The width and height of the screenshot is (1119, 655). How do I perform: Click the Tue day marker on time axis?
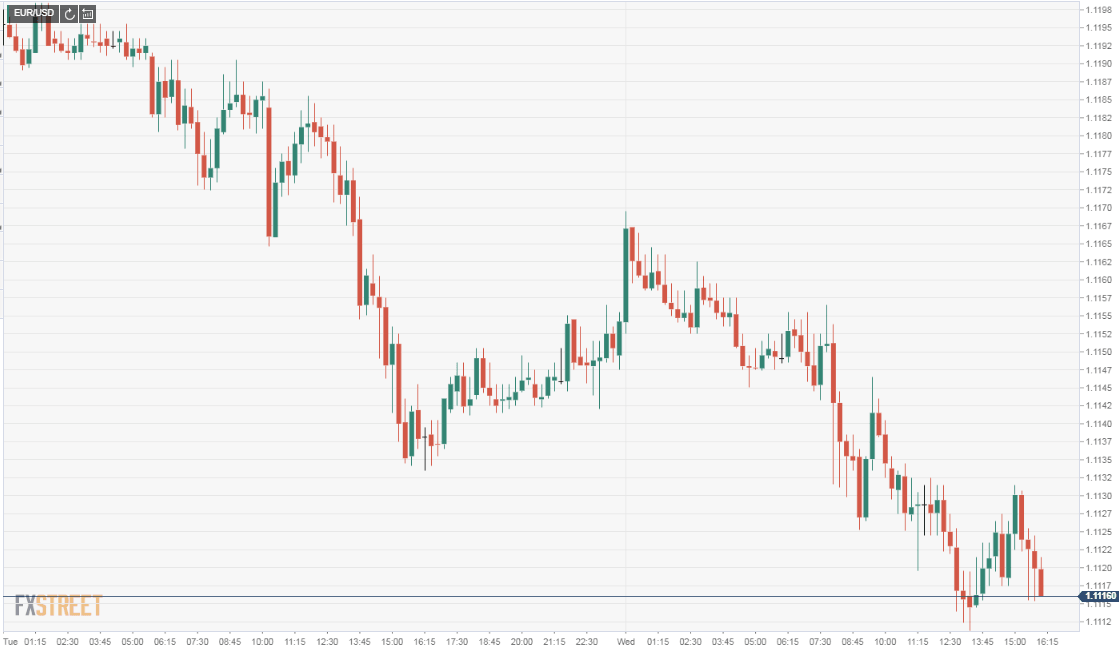pos(11,641)
